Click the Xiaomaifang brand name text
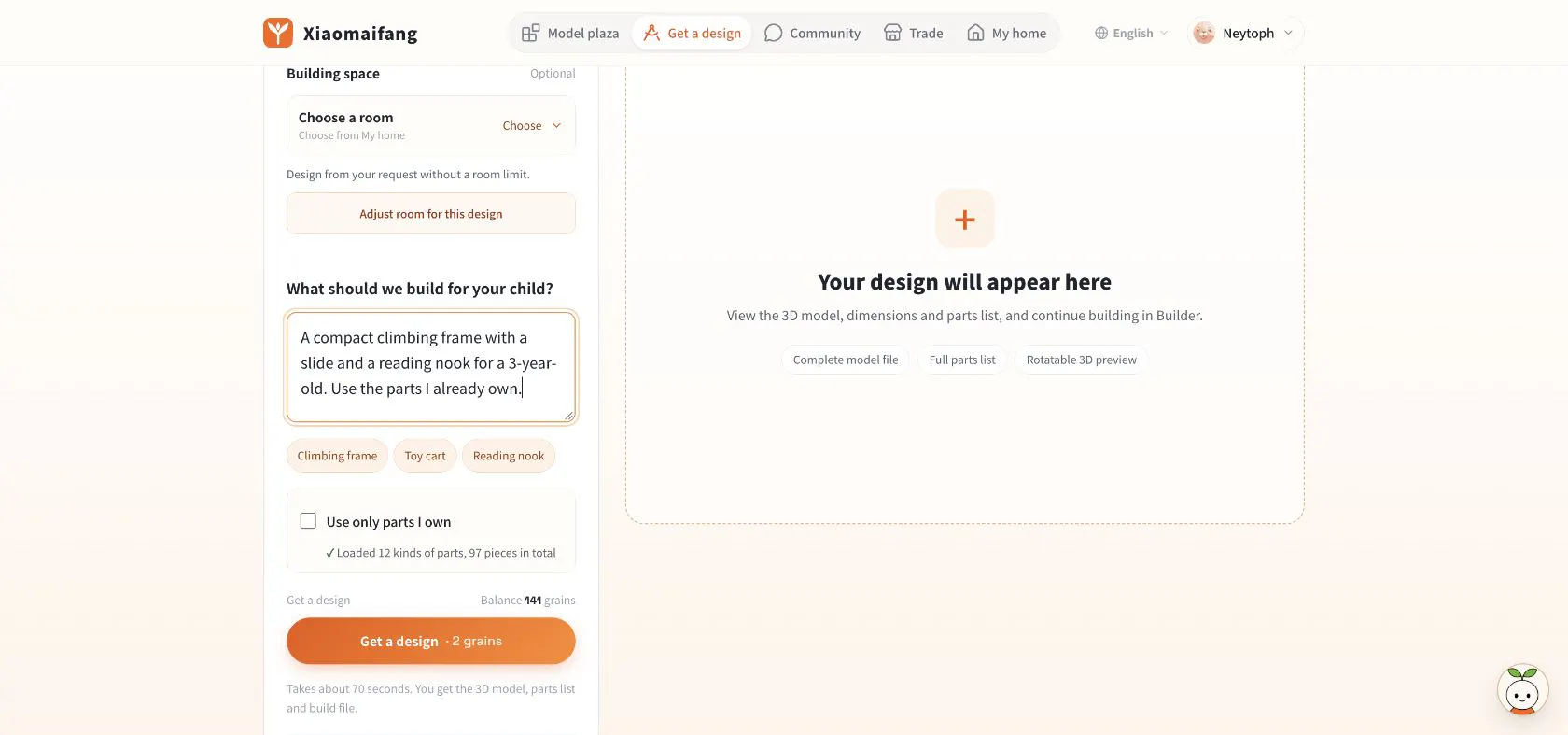1568x735 pixels. (360, 34)
